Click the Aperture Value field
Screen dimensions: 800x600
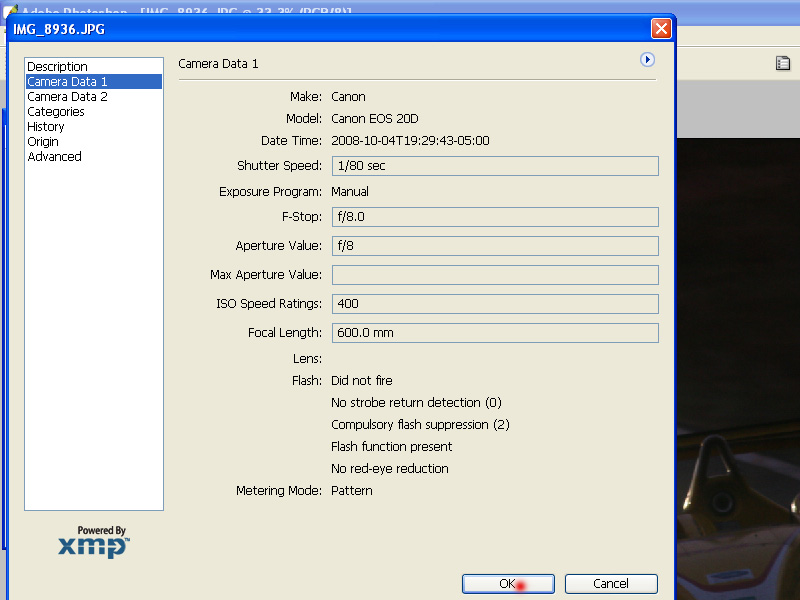(x=495, y=246)
